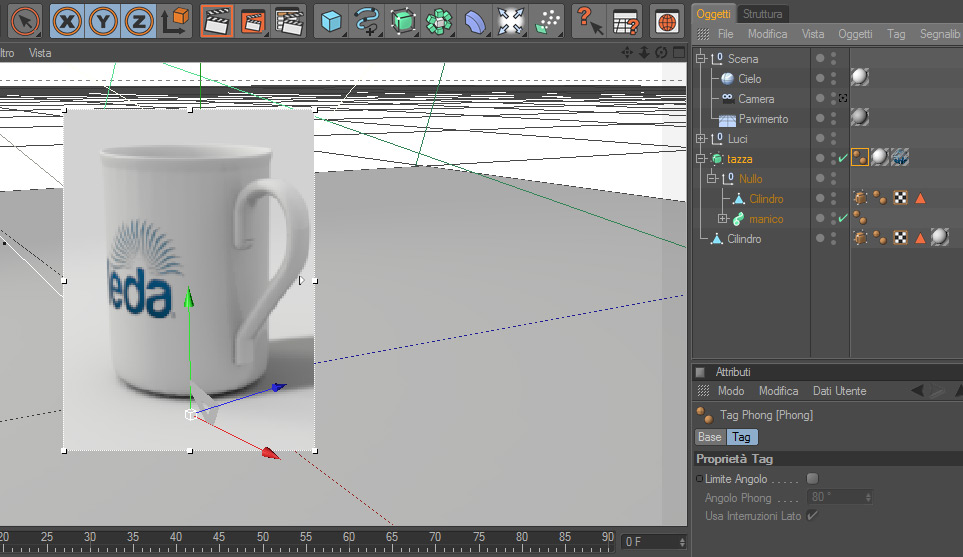Open the coordinate system axis icon

click(175, 21)
